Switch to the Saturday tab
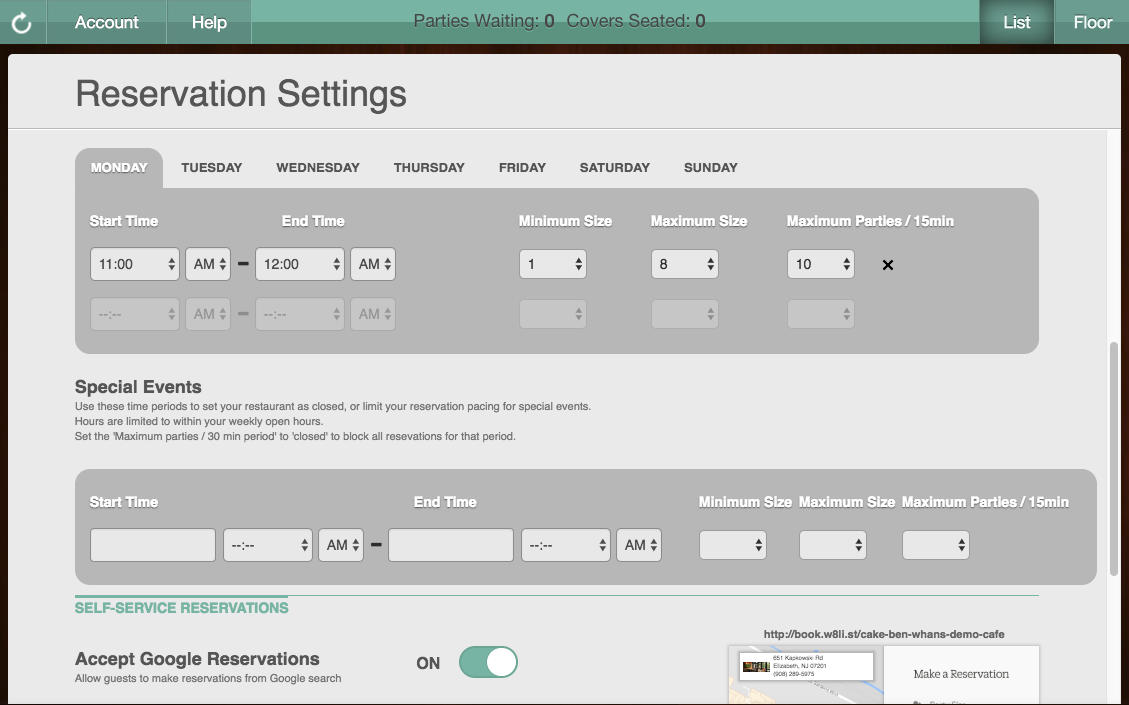Image resolution: width=1129 pixels, height=705 pixels. 615,168
